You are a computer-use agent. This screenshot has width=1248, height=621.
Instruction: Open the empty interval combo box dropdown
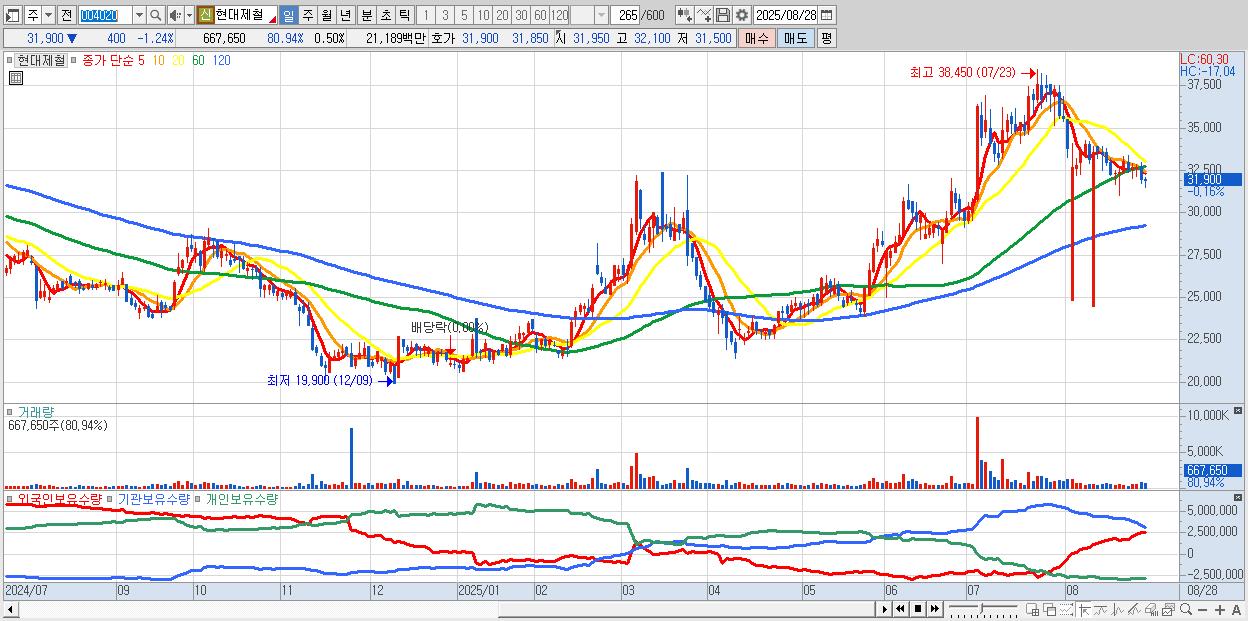[602, 16]
